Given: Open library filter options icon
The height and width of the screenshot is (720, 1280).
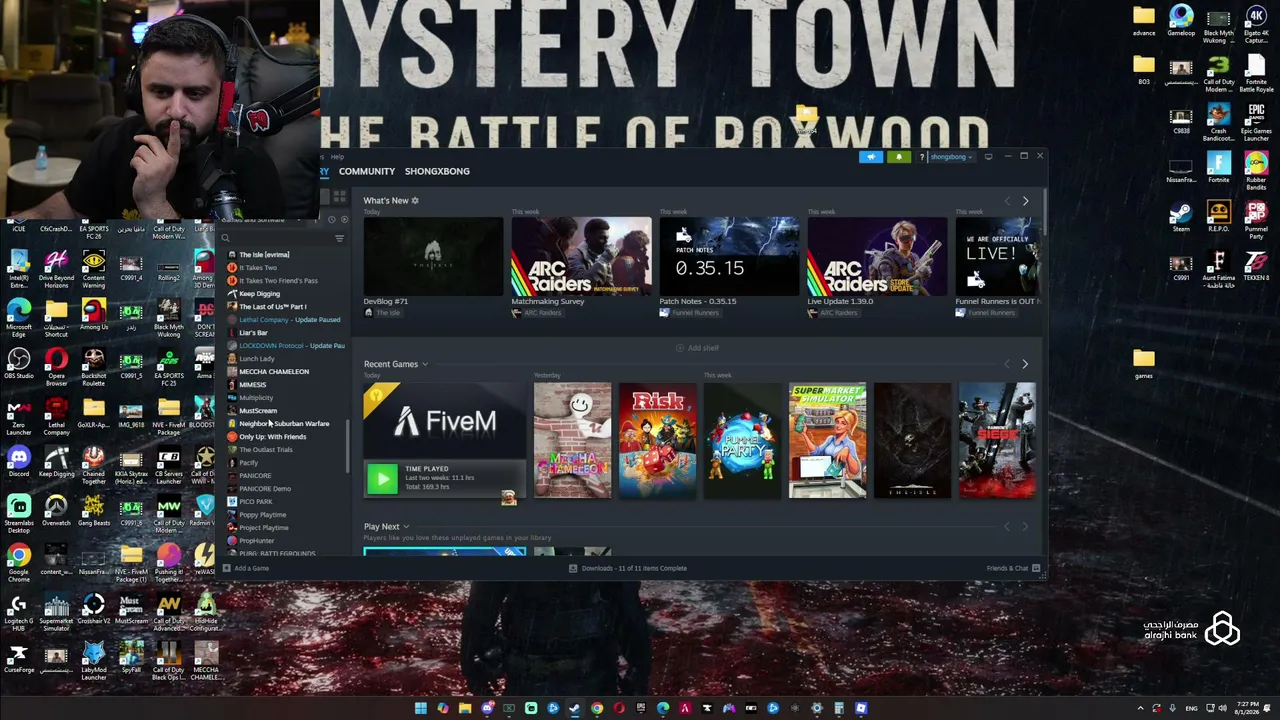Looking at the screenshot, I should point(339,238).
